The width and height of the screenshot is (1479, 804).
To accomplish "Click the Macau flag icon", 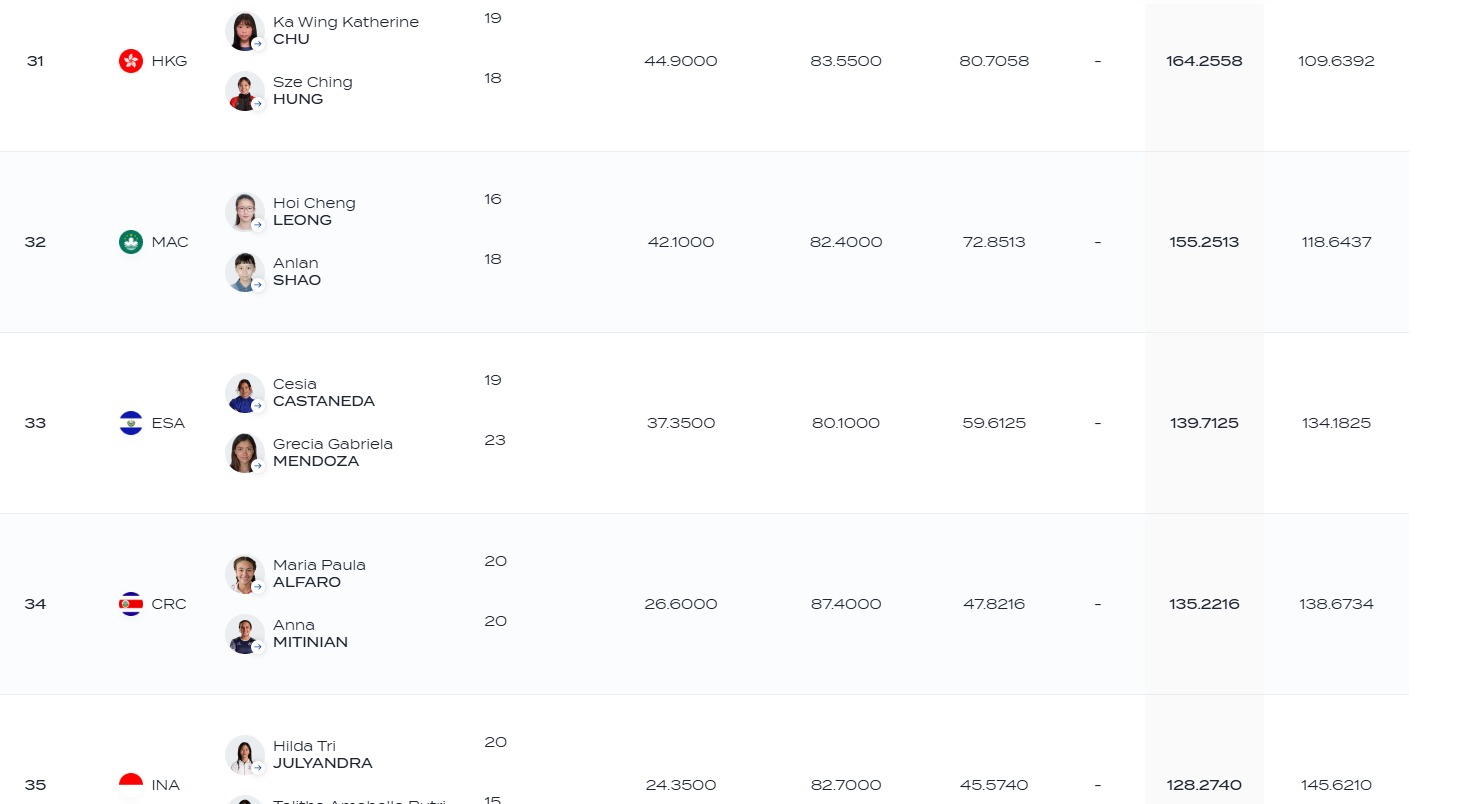I will [x=131, y=242].
